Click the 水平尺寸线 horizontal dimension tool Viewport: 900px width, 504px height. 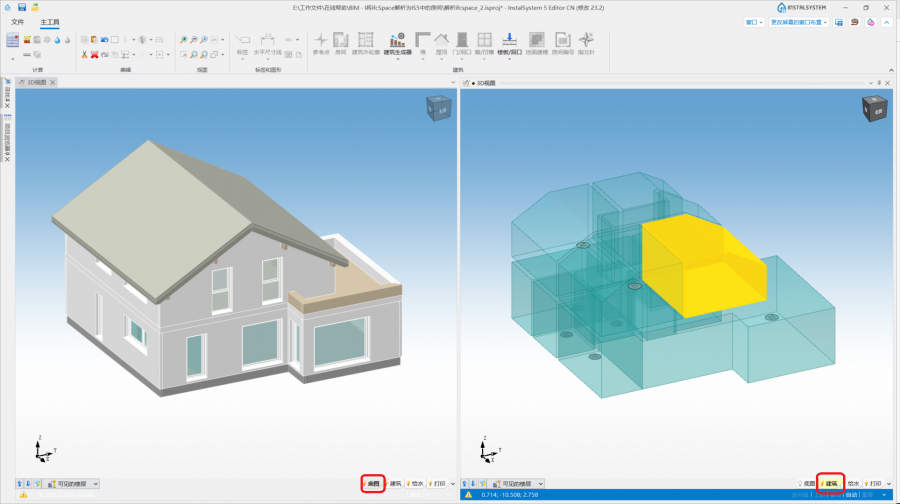tap(267, 43)
